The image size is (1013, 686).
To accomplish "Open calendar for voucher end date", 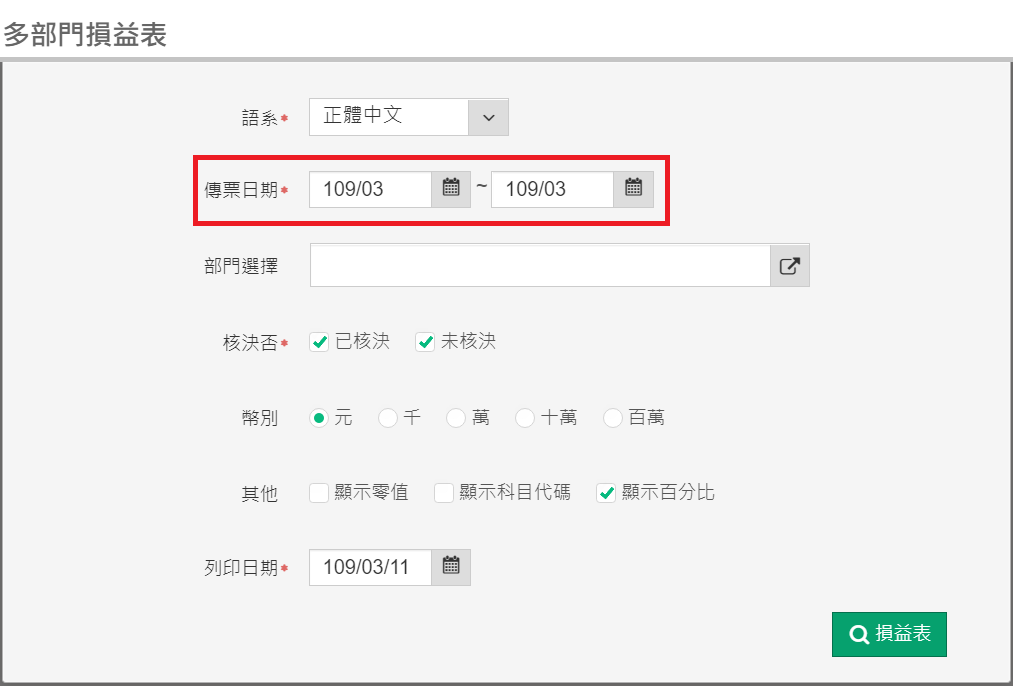I will (x=633, y=189).
